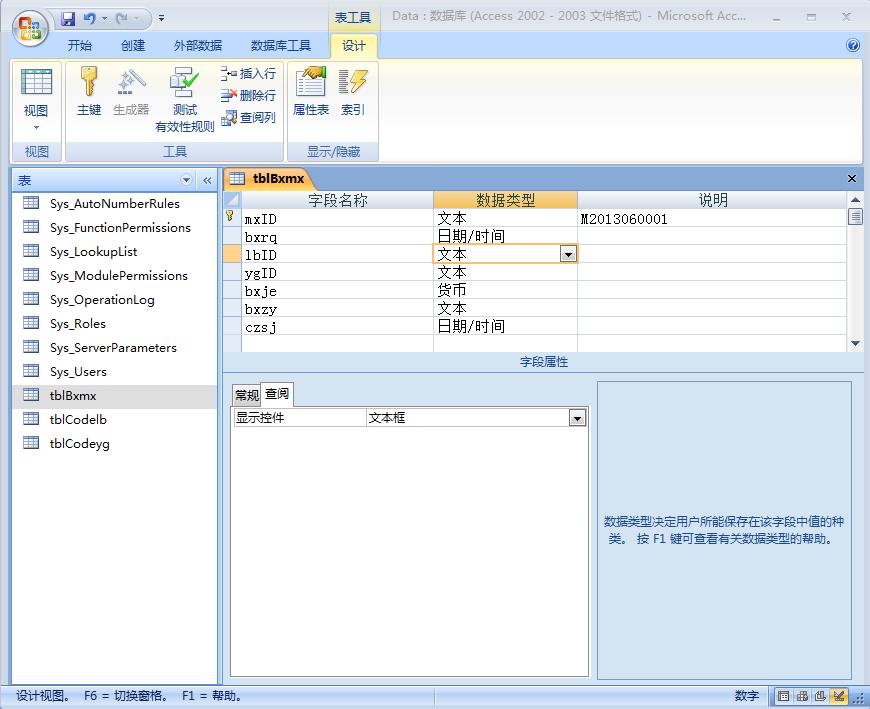
Task: Select the tblCodeyg table
Action: 114,443
